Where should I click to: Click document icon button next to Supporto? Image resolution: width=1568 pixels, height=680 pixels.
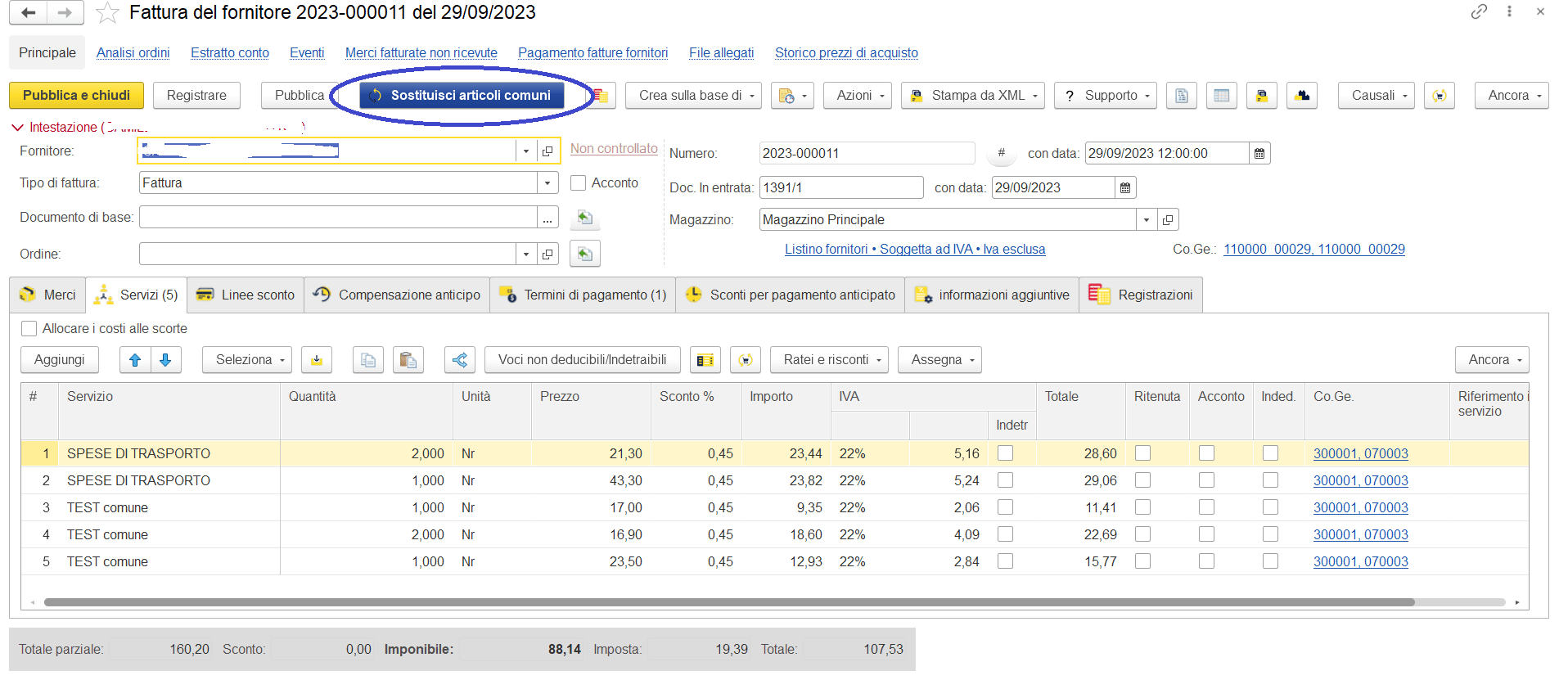tap(1182, 96)
